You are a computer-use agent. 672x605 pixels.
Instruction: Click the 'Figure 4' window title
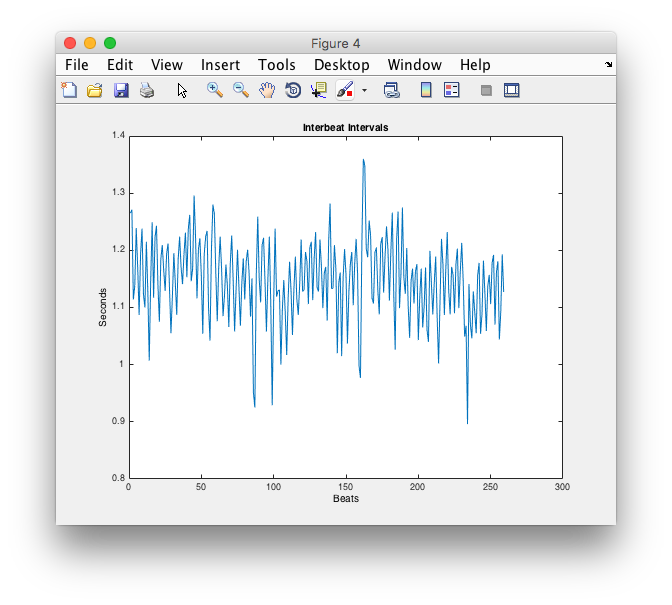[336, 44]
